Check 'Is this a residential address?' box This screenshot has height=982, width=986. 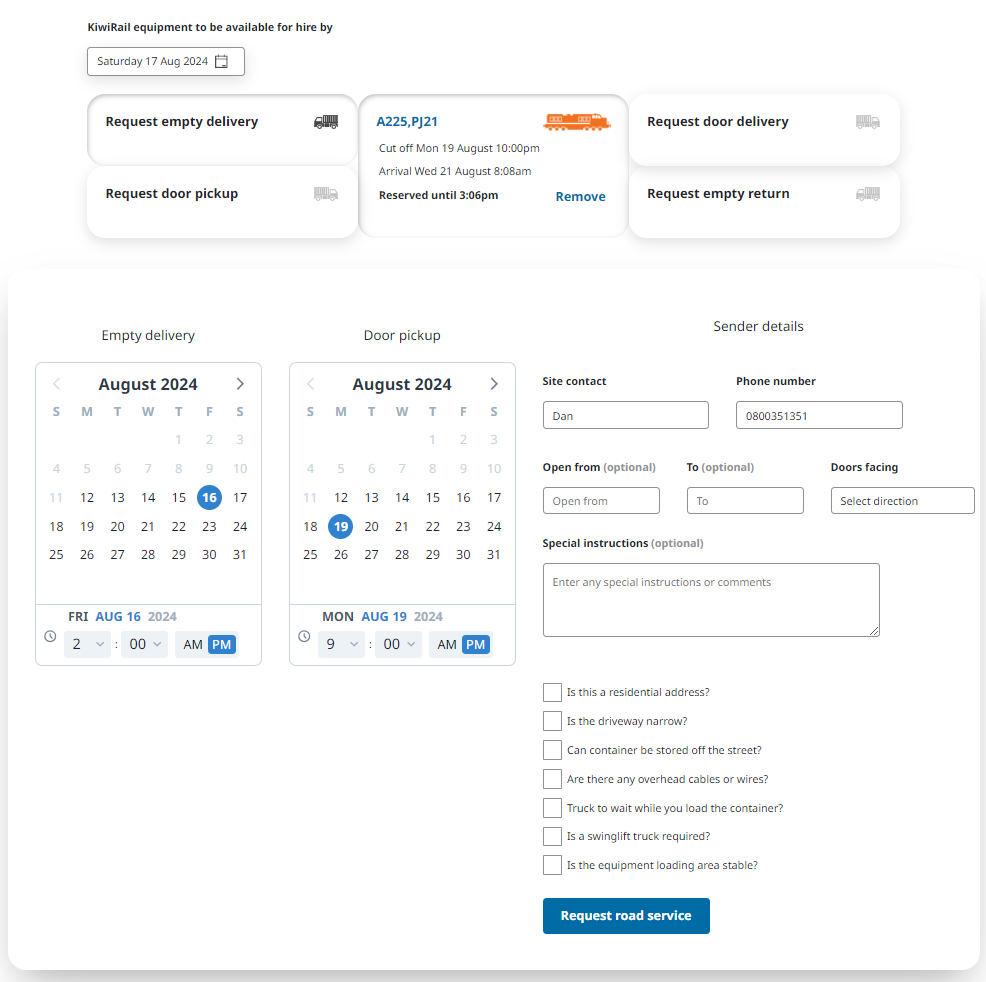pyautogui.click(x=552, y=692)
